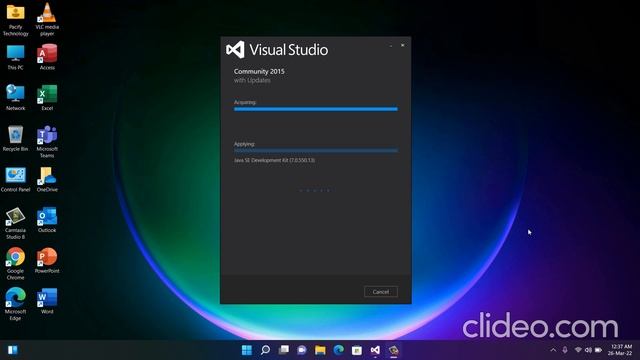Launch Access from the desktop shortcut
The width and height of the screenshot is (640, 360).
coord(47,57)
